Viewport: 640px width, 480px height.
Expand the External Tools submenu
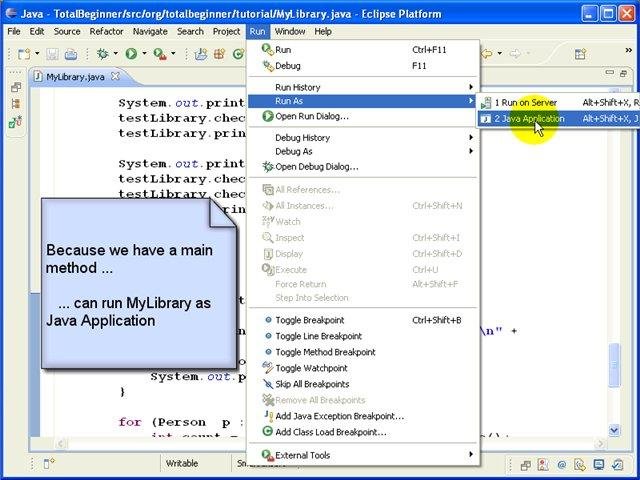[x=363, y=455]
